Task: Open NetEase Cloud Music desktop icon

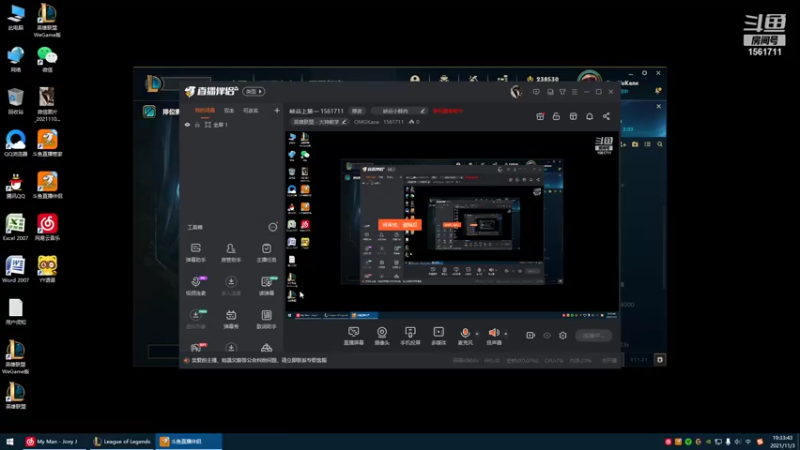Action: pos(47,228)
